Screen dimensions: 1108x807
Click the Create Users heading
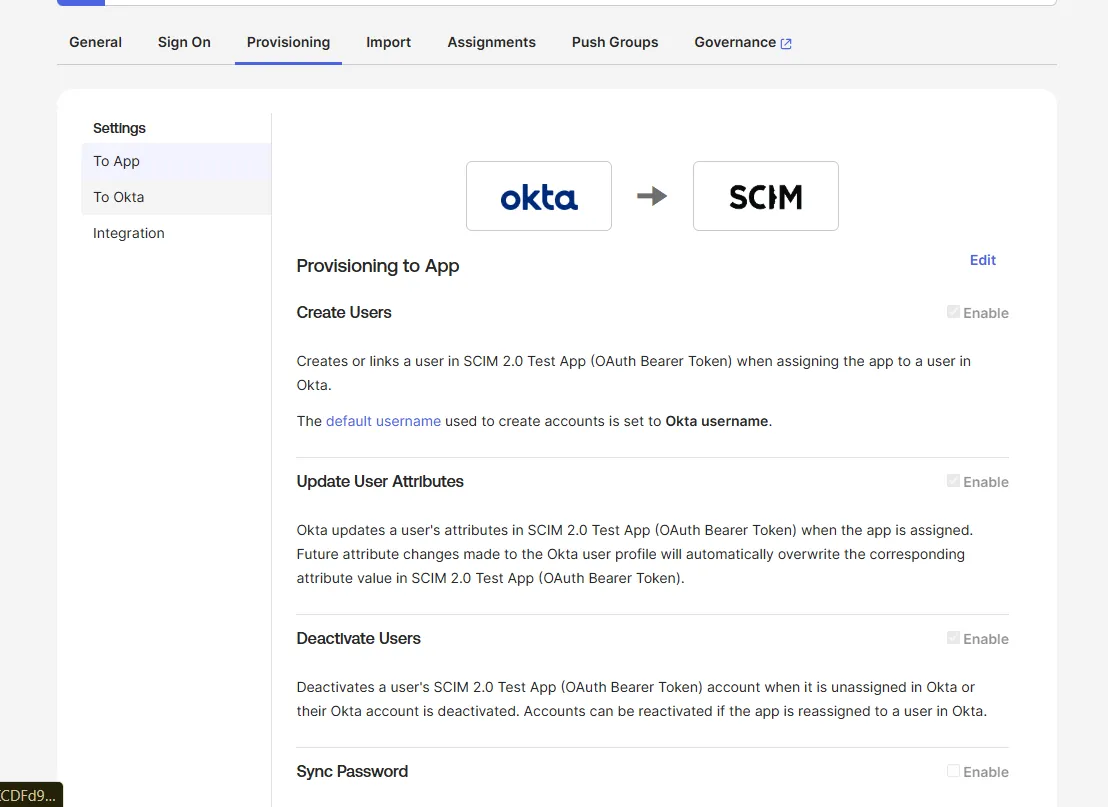343,312
